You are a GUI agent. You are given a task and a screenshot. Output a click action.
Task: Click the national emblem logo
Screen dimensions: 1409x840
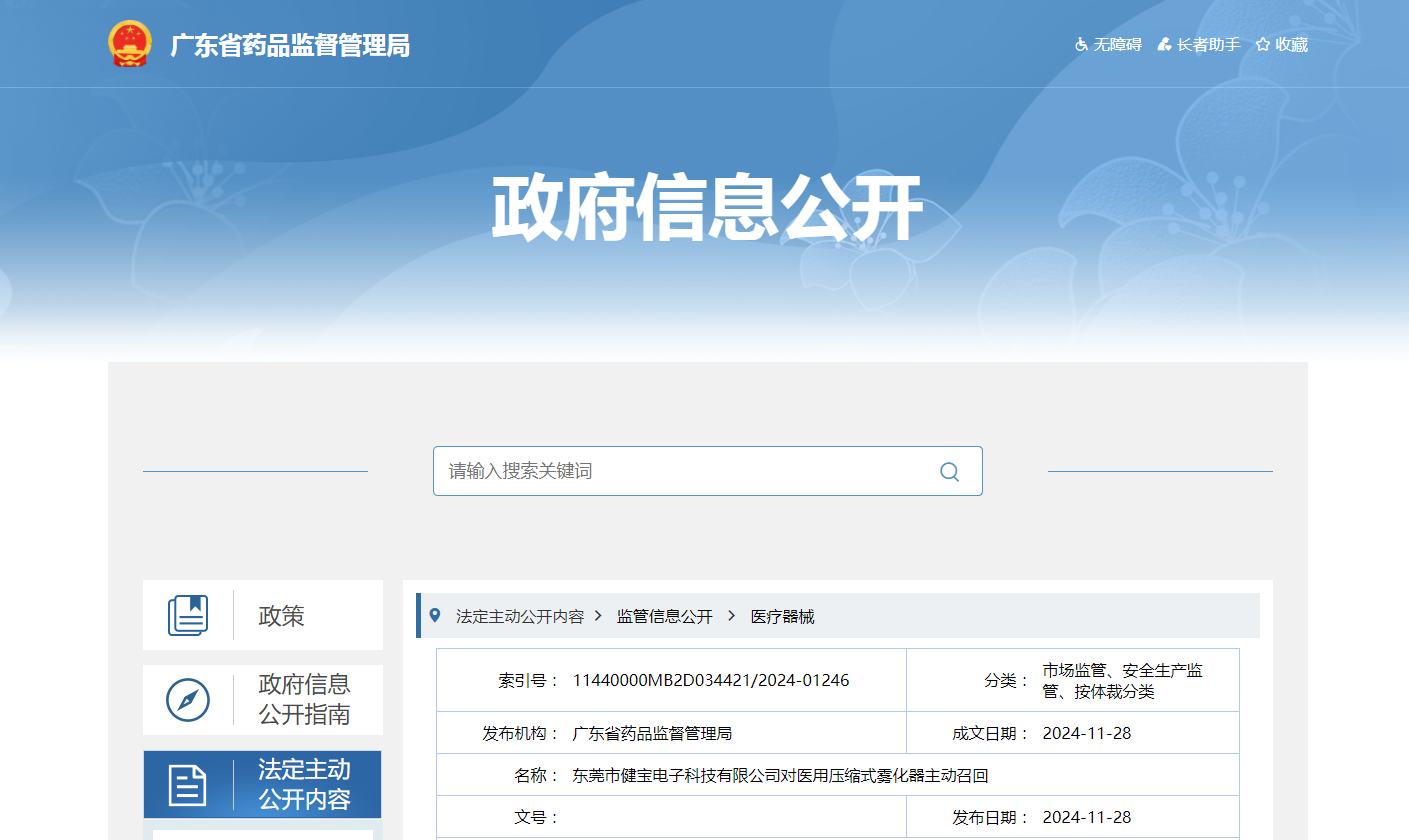click(x=129, y=44)
